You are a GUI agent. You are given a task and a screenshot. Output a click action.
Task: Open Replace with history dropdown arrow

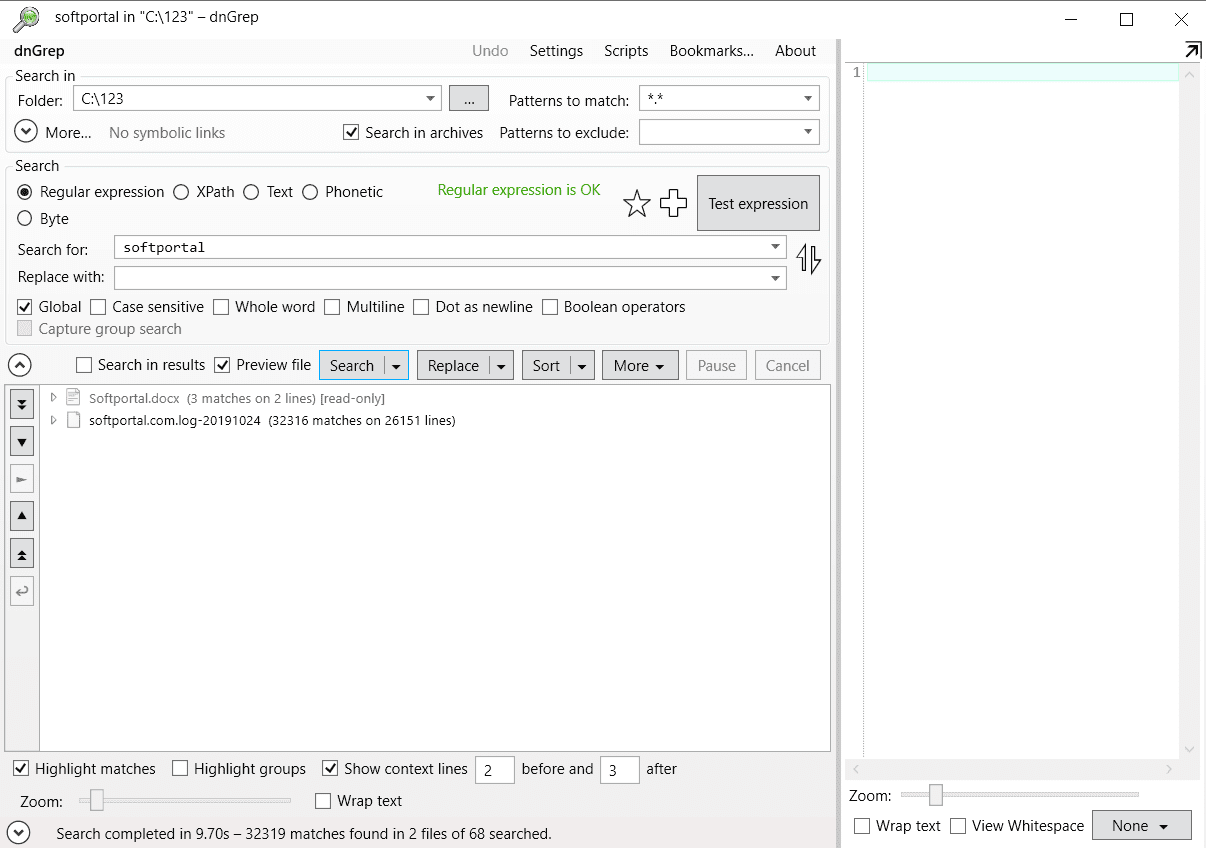(776, 278)
